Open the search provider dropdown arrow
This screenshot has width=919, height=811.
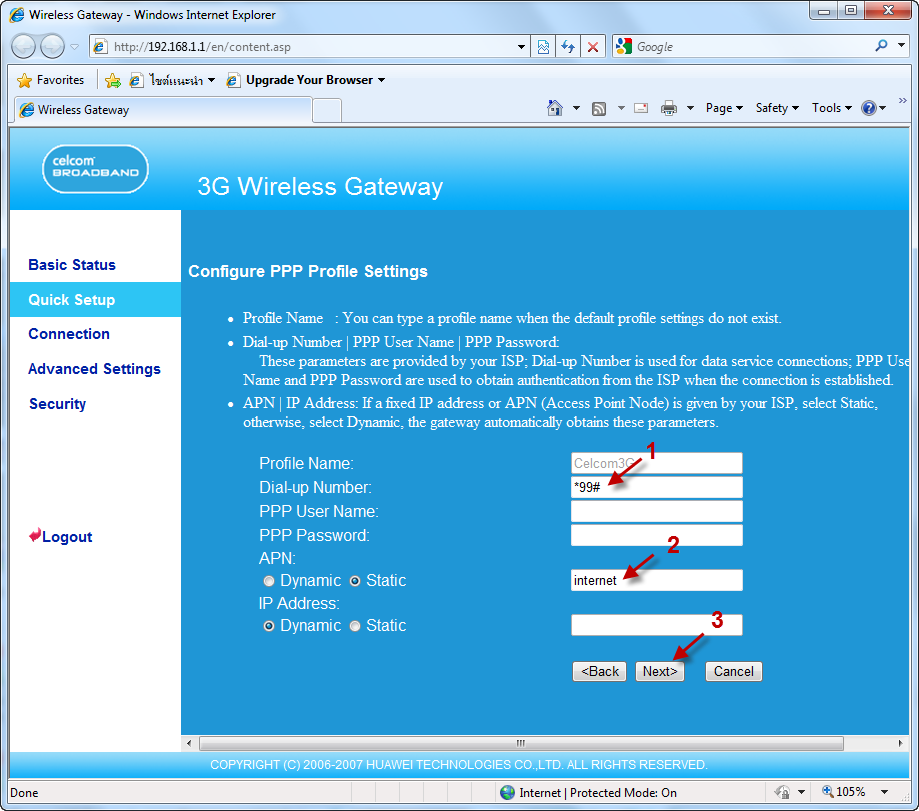pos(901,45)
